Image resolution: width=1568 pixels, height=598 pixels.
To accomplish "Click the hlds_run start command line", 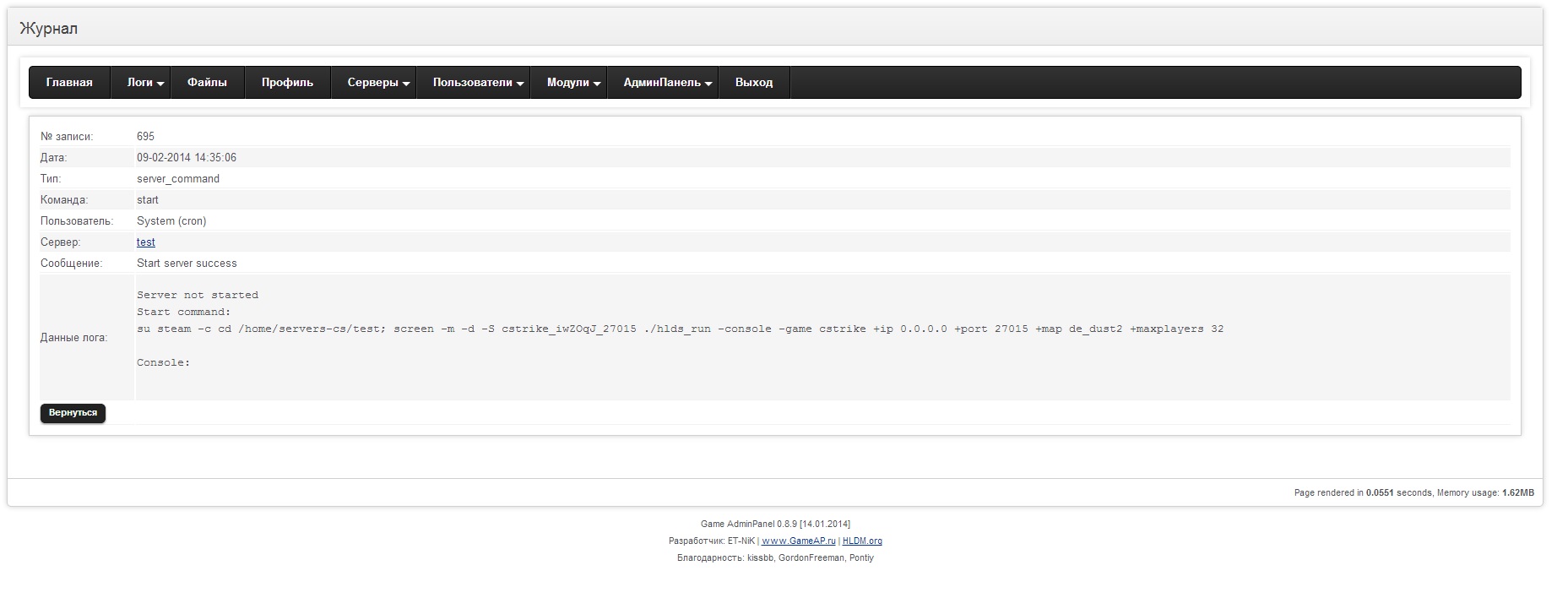I will 680,329.
